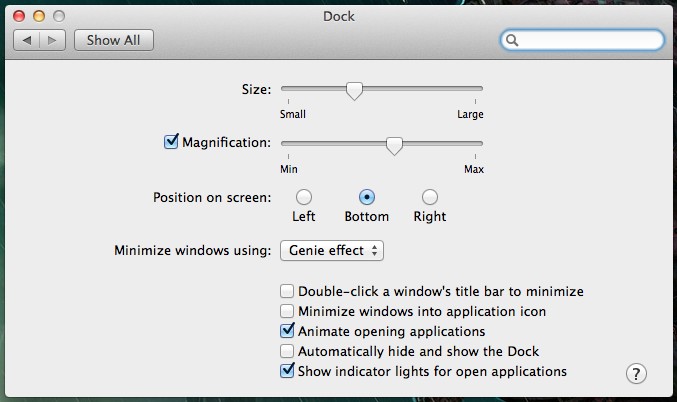Viewport: 677px width, 402px height.
Task: Enable automatically hide and show the Dock
Action: (x=287, y=351)
